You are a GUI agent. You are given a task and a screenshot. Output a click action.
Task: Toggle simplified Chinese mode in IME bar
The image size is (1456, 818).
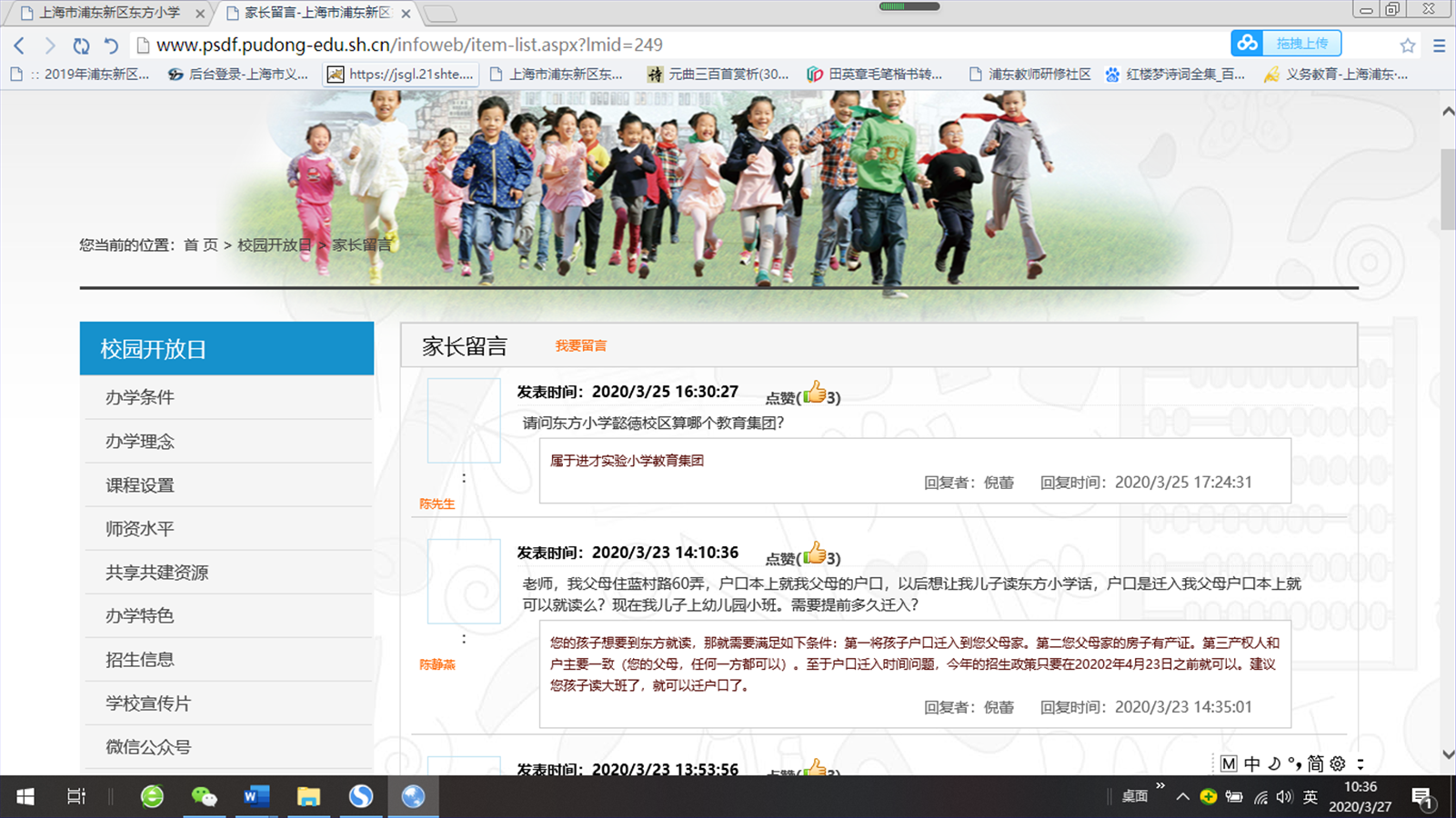click(1315, 763)
